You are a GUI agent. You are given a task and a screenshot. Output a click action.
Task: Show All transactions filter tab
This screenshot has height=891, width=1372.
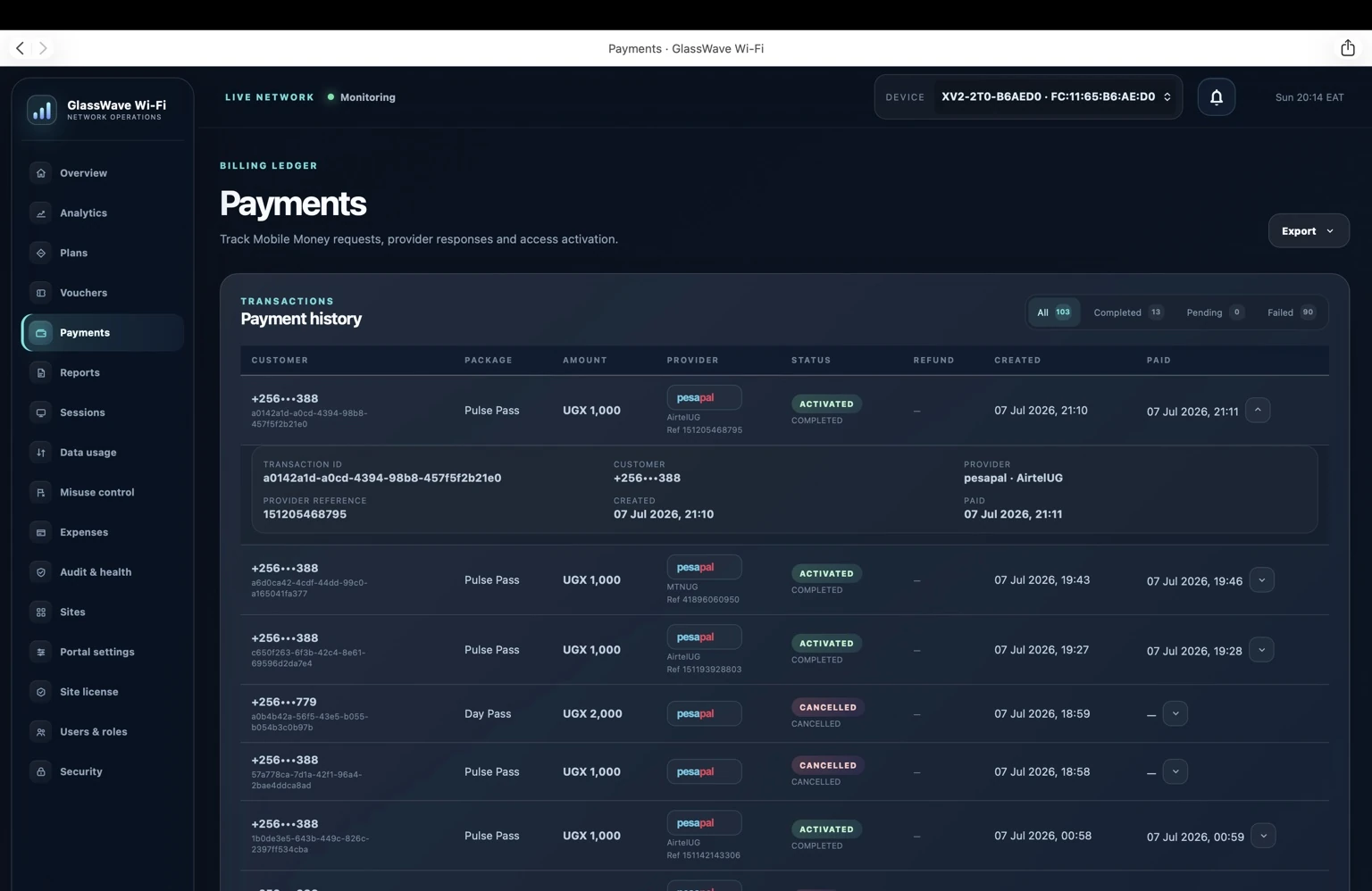[1054, 312]
